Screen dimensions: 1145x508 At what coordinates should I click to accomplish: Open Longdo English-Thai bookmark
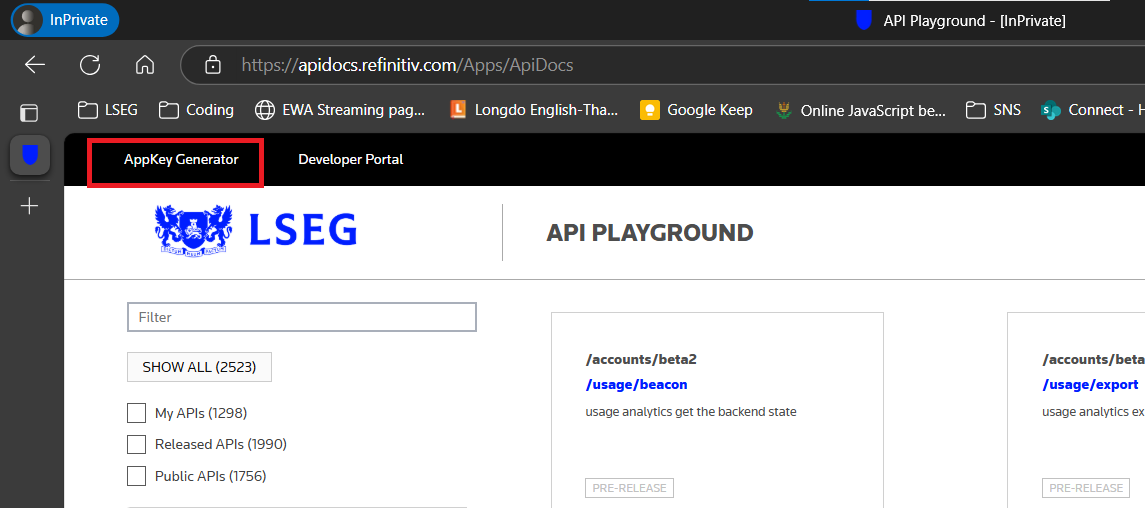534,110
